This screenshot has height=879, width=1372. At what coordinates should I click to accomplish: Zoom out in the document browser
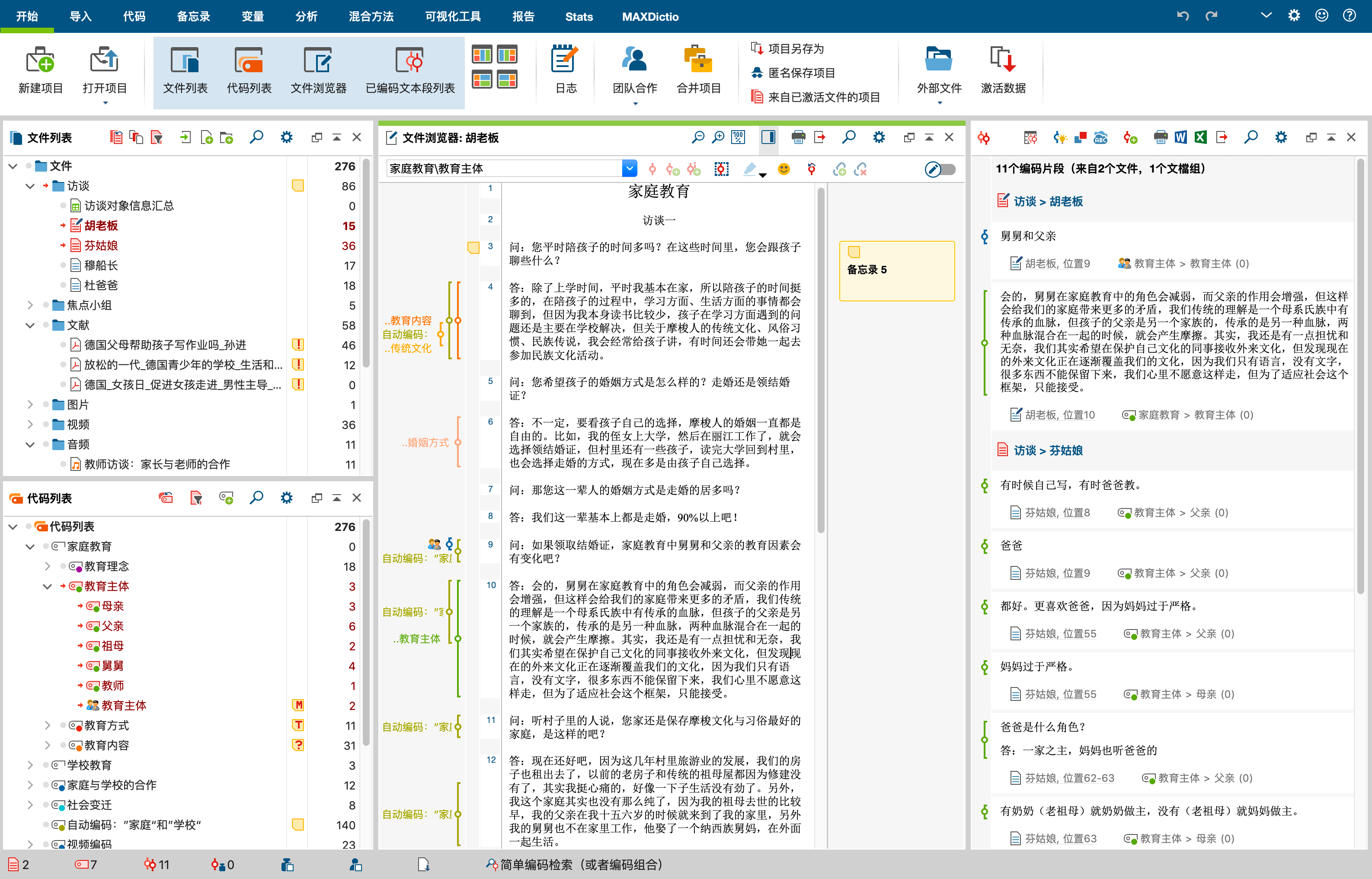[x=697, y=137]
